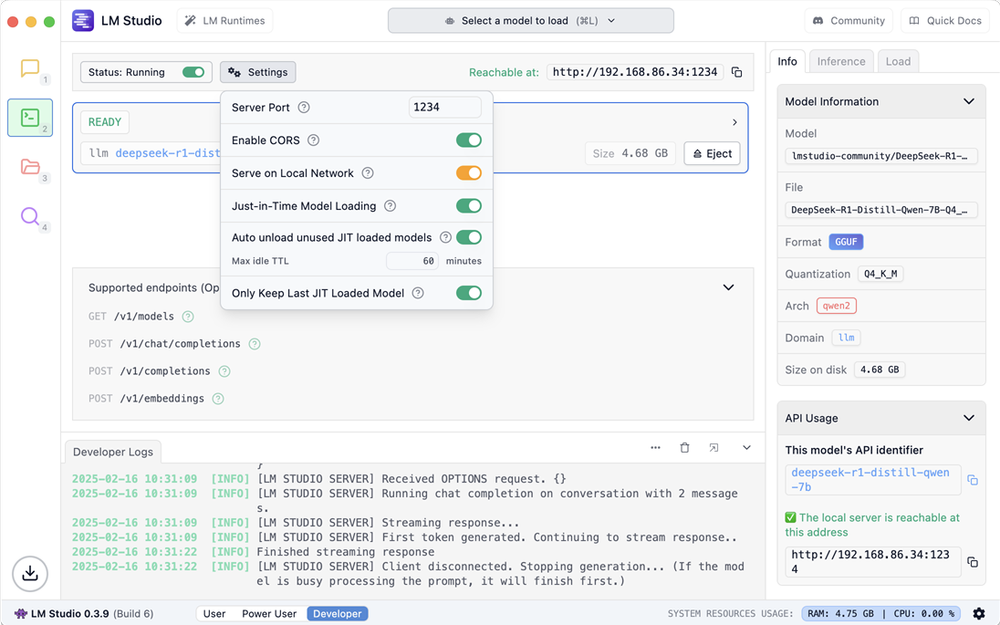Open the Developer terminal view in sidebar
The height and width of the screenshot is (625, 1000).
[30, 117]
